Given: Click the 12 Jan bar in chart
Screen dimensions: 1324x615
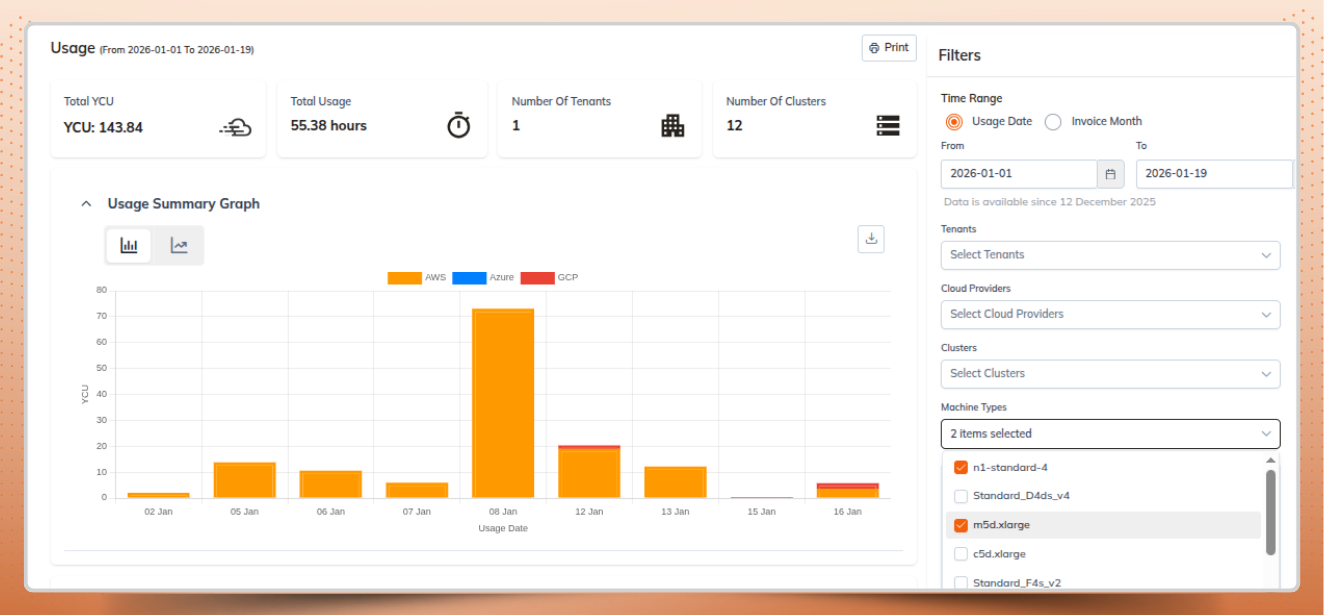Looking at the screenshot, I should pos(589,472).
